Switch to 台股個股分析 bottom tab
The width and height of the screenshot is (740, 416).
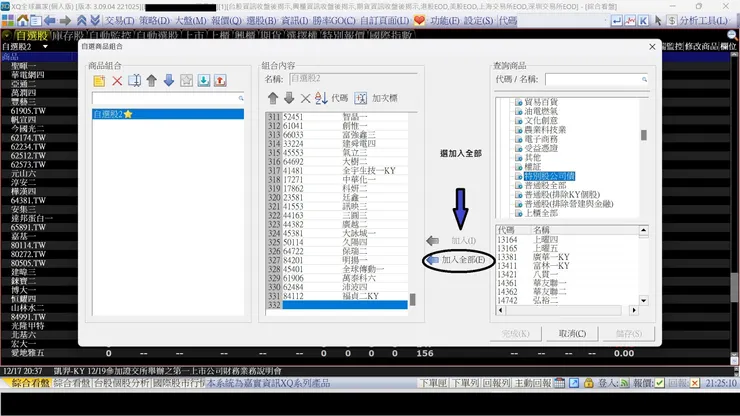[122, 383]
